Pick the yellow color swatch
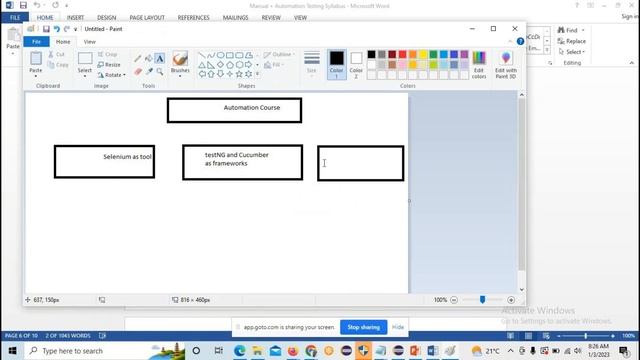 click(423, 54)
